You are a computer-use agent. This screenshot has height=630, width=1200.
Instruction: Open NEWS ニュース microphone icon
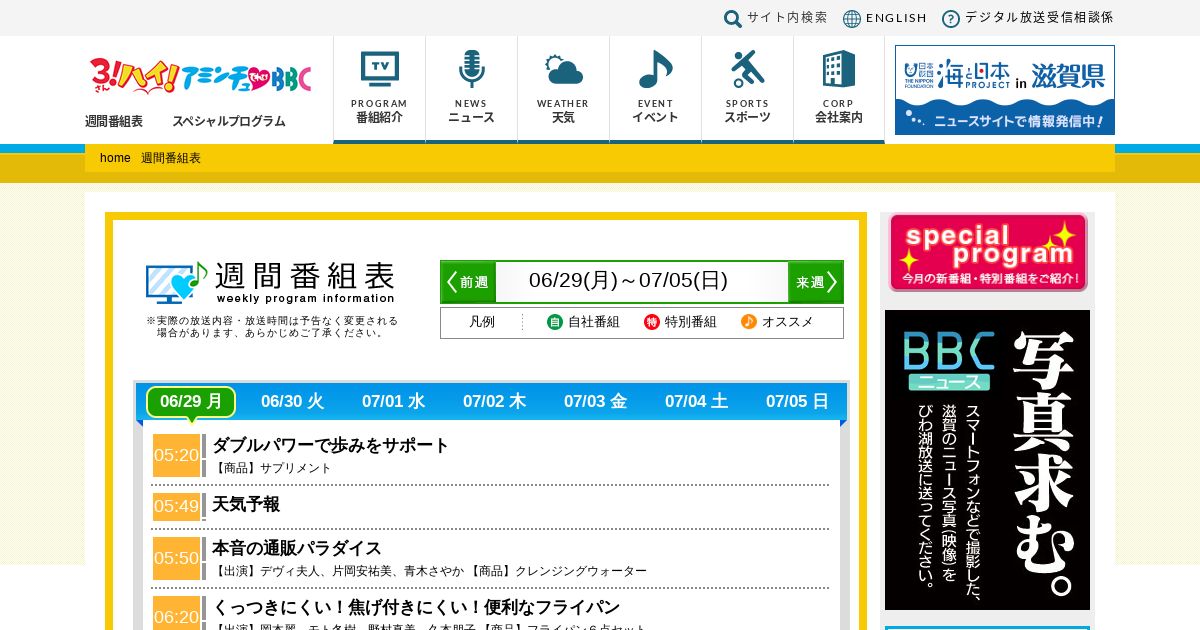point(471,69)
